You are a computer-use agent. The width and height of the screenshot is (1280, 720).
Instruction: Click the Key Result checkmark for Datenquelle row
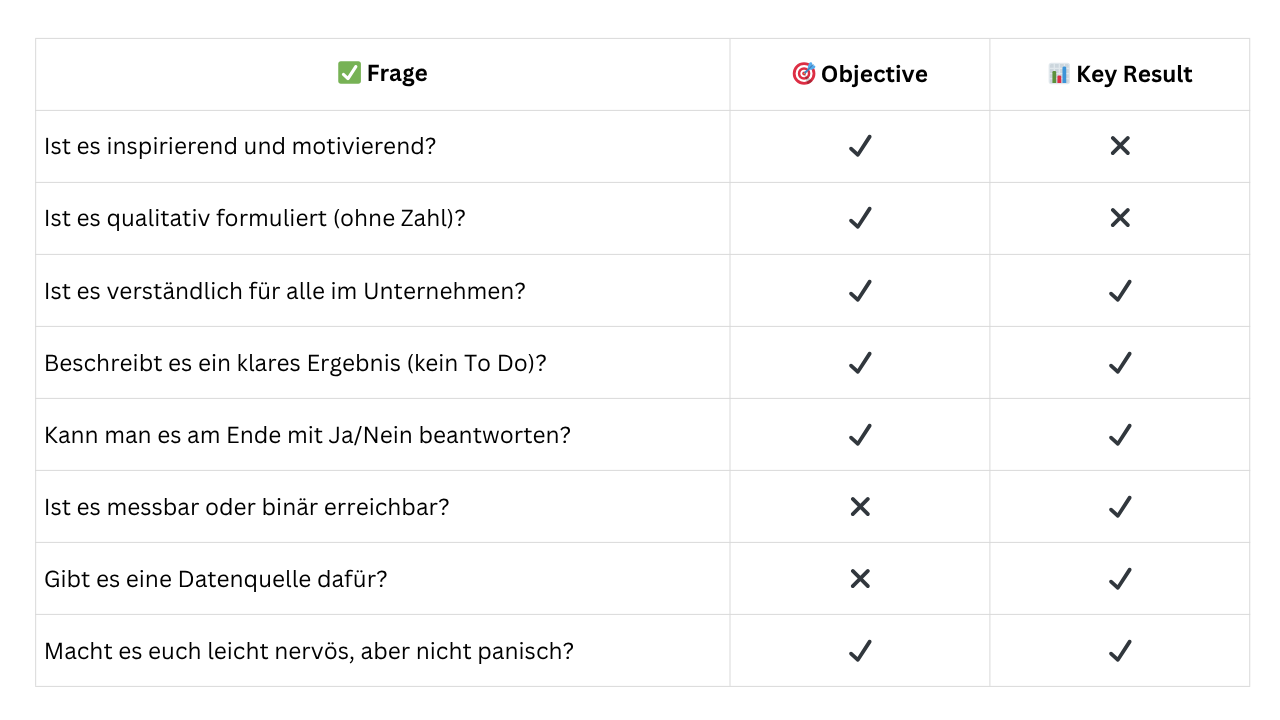tap(1120, 579)
